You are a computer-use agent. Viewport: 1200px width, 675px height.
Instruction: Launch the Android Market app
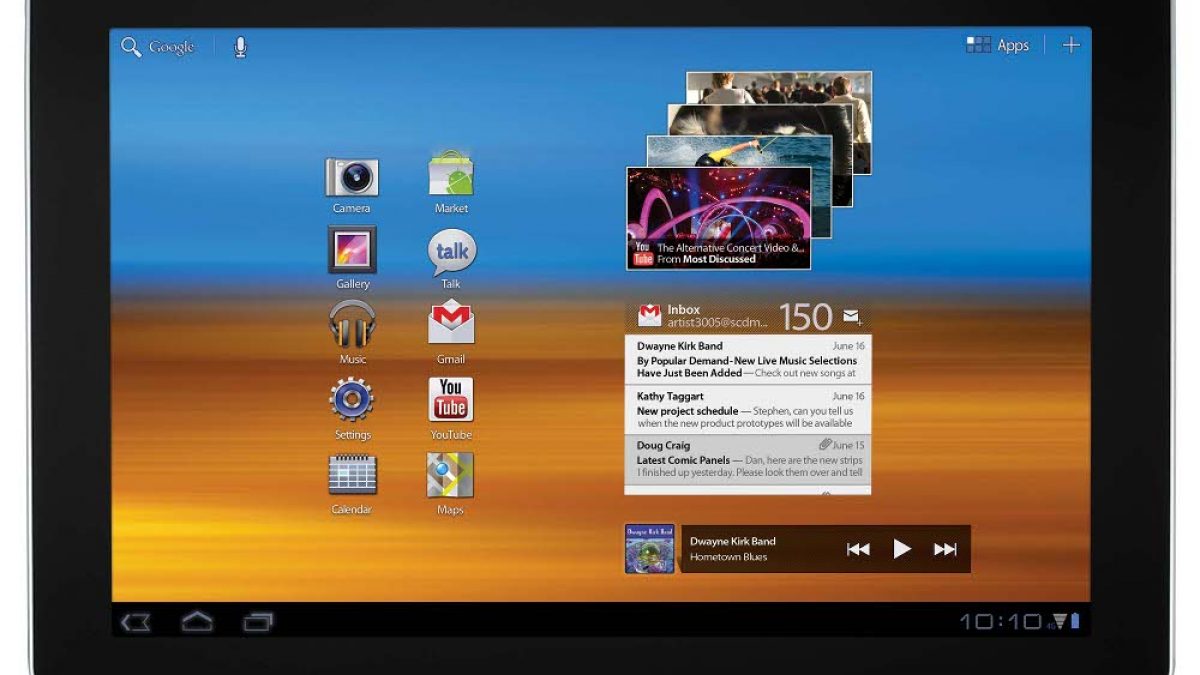point(451,176)
